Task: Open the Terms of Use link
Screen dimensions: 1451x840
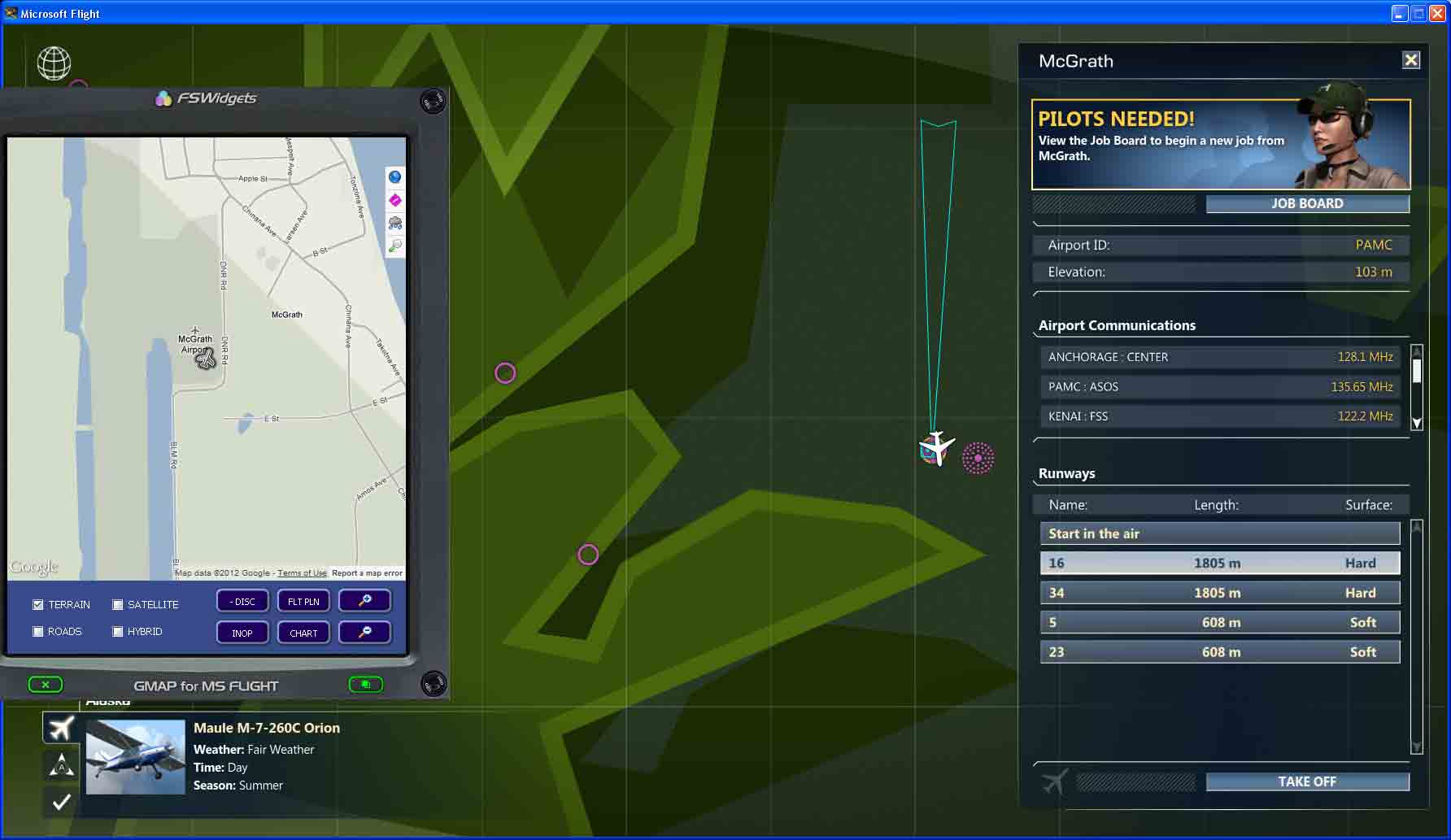Action: coord(302,573)
